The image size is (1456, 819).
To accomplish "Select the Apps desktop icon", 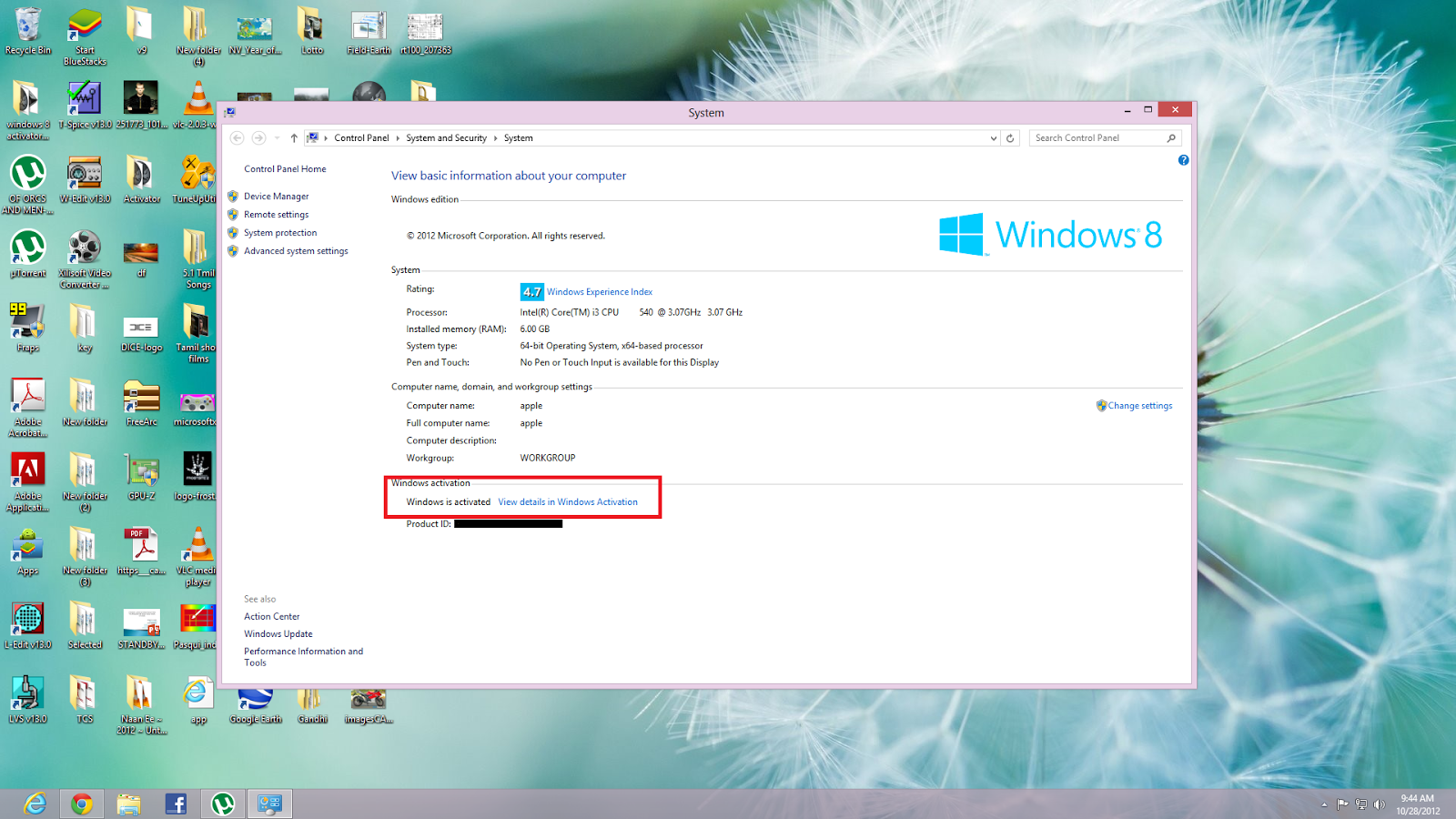I will pos(28,551).
